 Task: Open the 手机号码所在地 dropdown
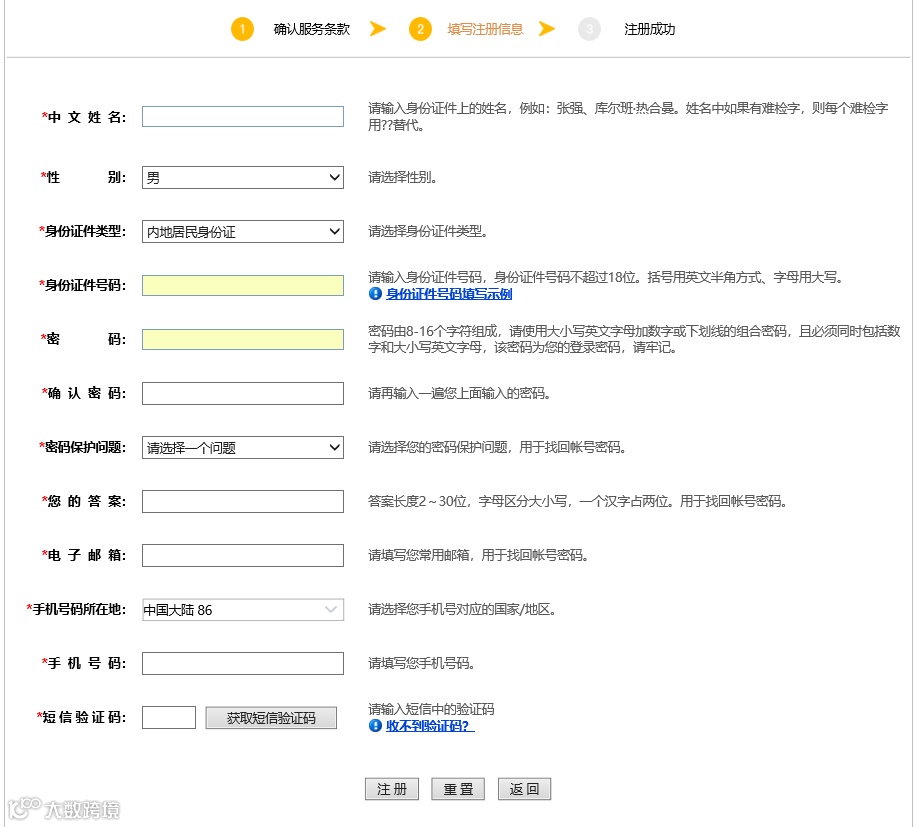243,609
